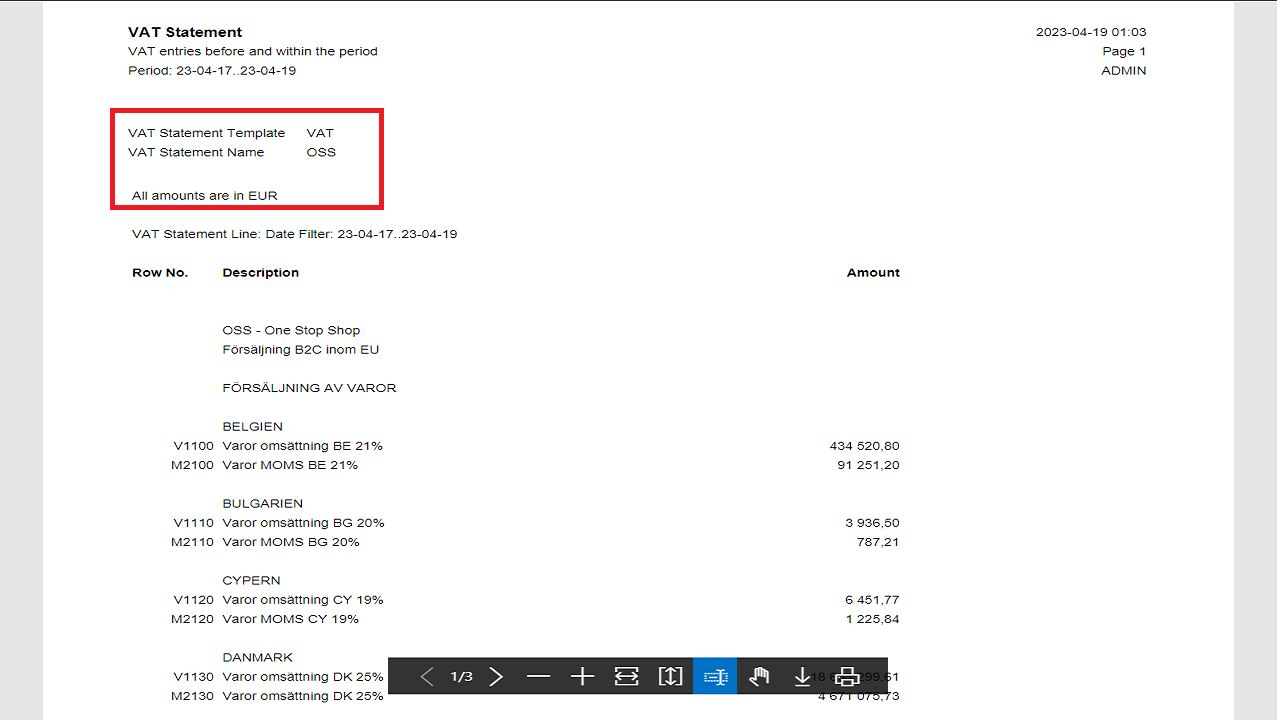Screen dimensions: 1280x720
Task: Select row number 'M2100'
Action: (x=193, y=465)
